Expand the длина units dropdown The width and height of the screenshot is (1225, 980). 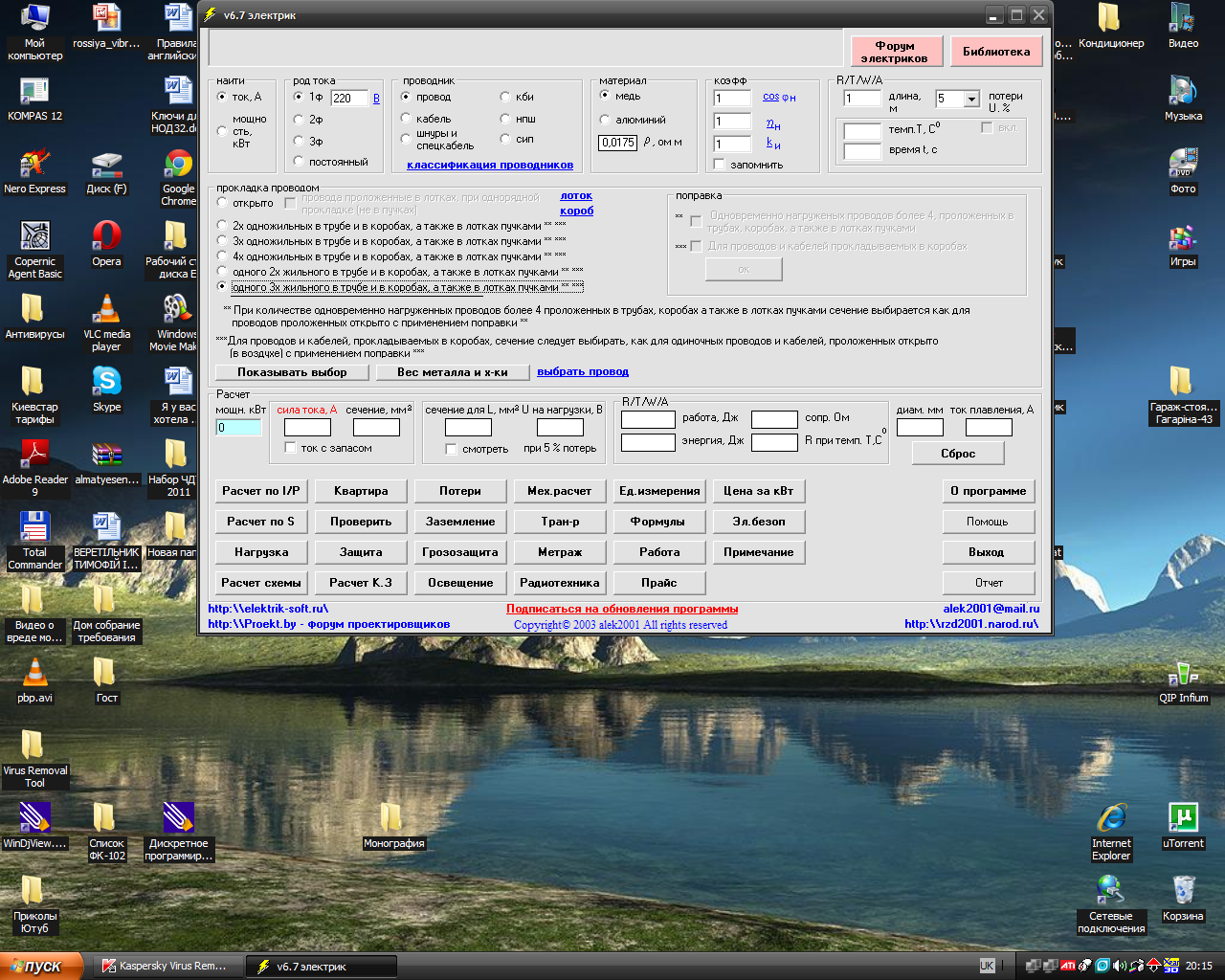971,99
